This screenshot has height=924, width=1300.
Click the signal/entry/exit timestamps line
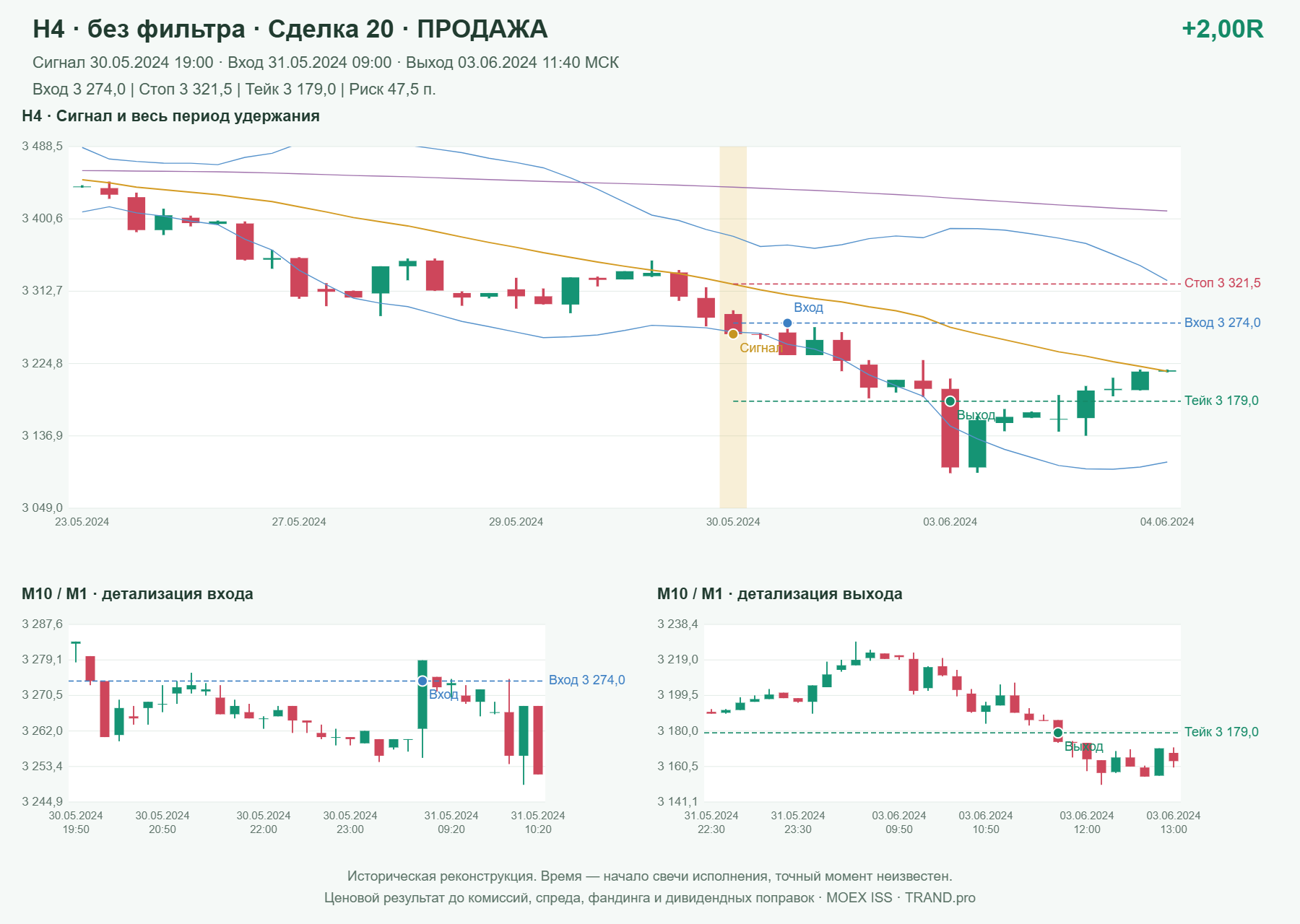tap(326, 63)
